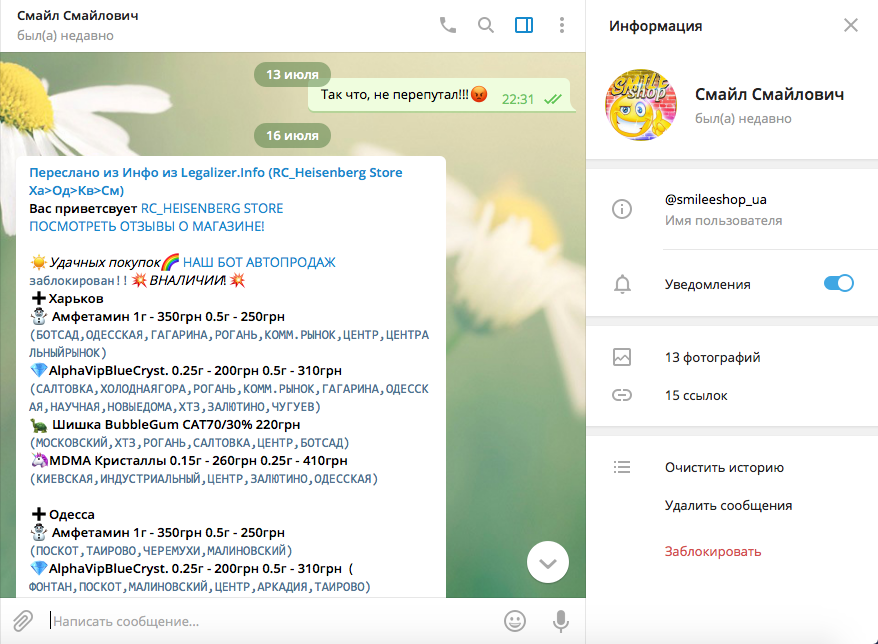Choose Очистить историю
878x644 pixels.
[724, 467]
